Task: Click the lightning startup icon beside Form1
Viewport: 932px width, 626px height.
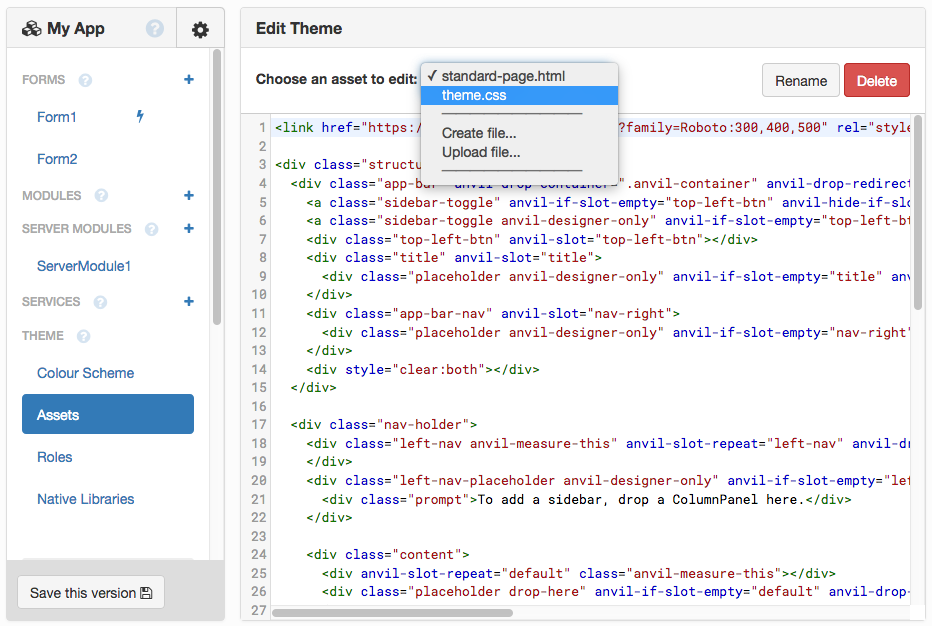Action: (x=139, y=117)
